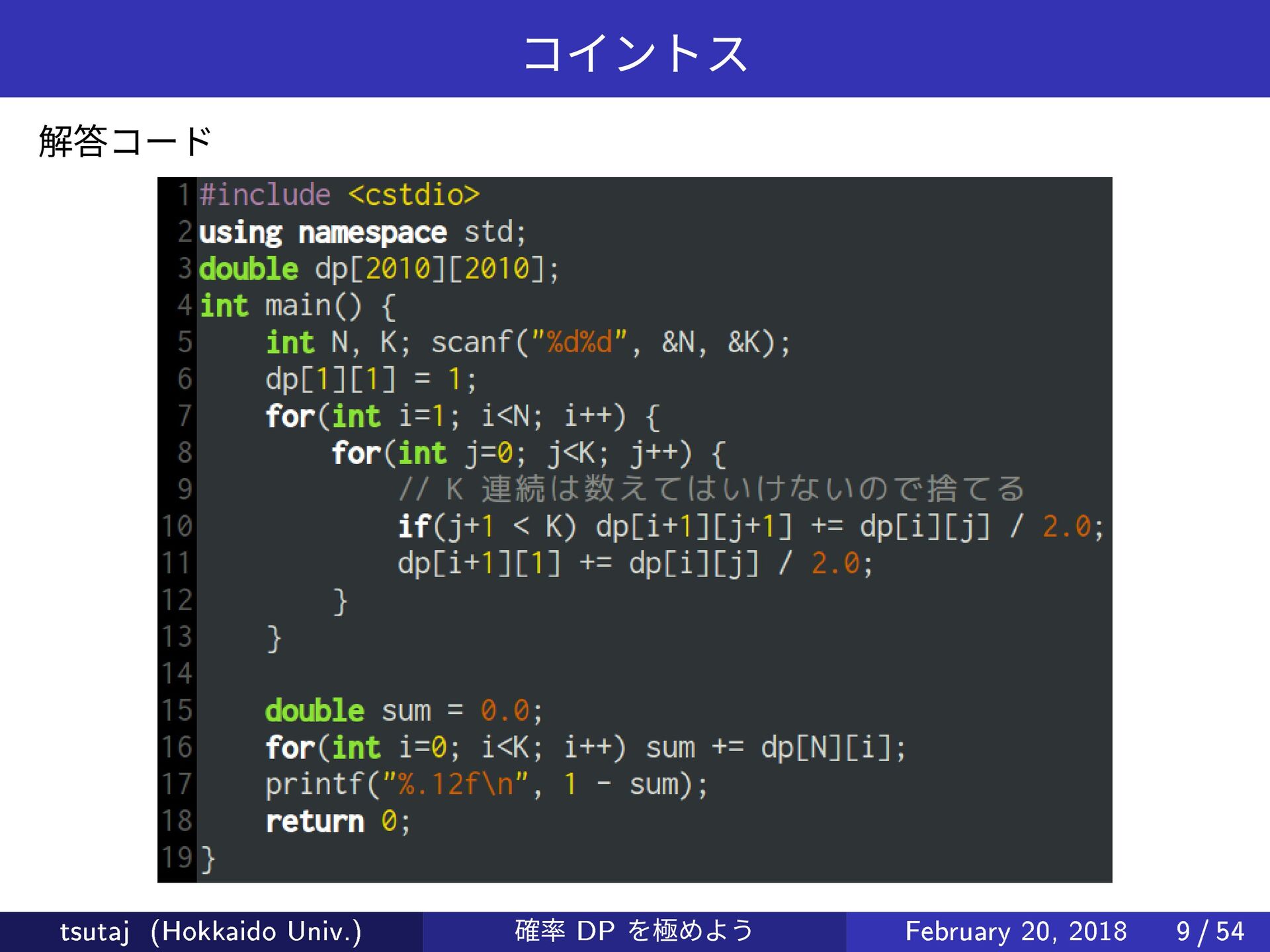Click the dp[1][1] = 1 initialization line

click(370, 379)
